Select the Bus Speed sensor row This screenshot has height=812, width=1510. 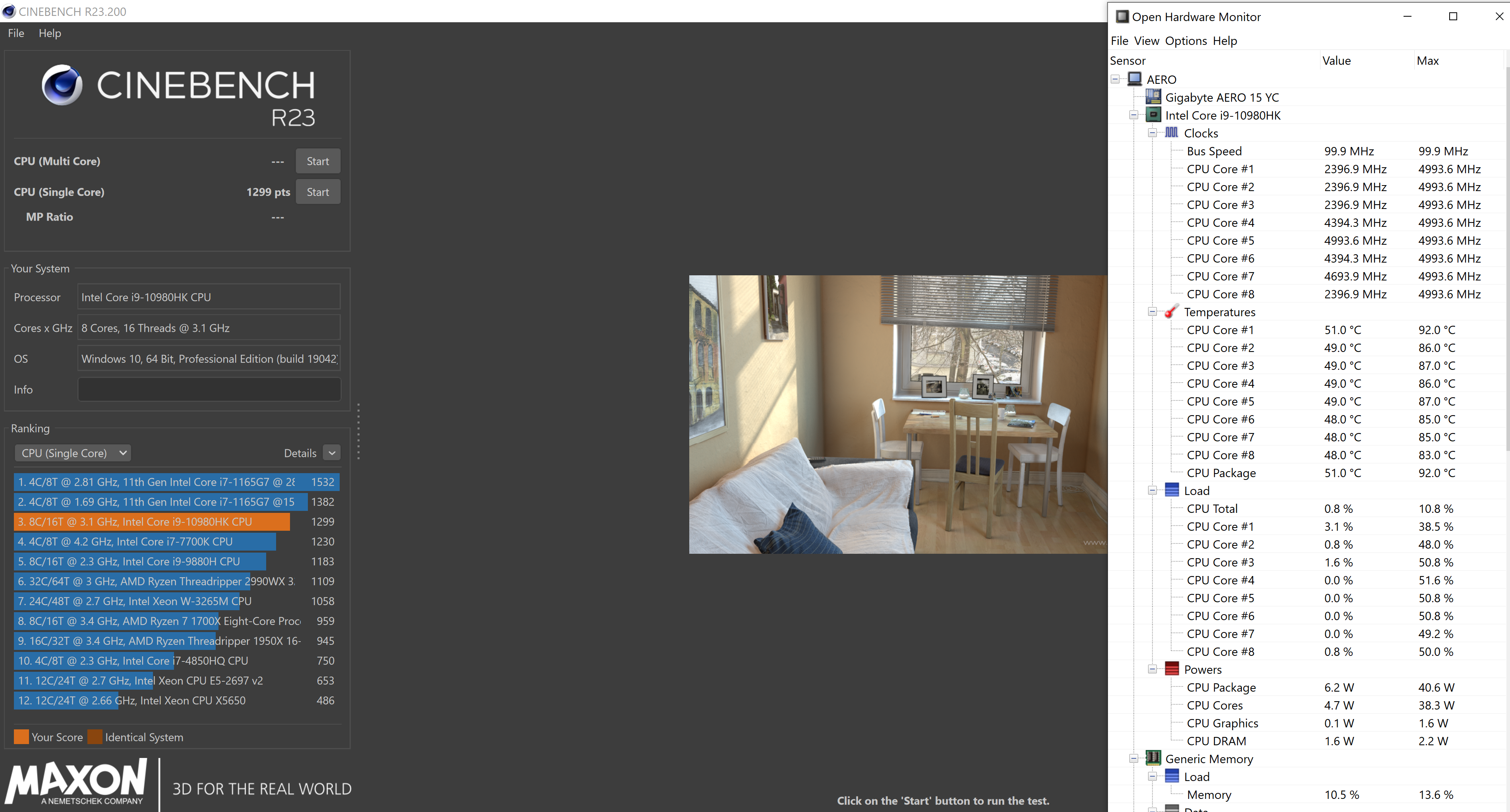click(1306, 151)
